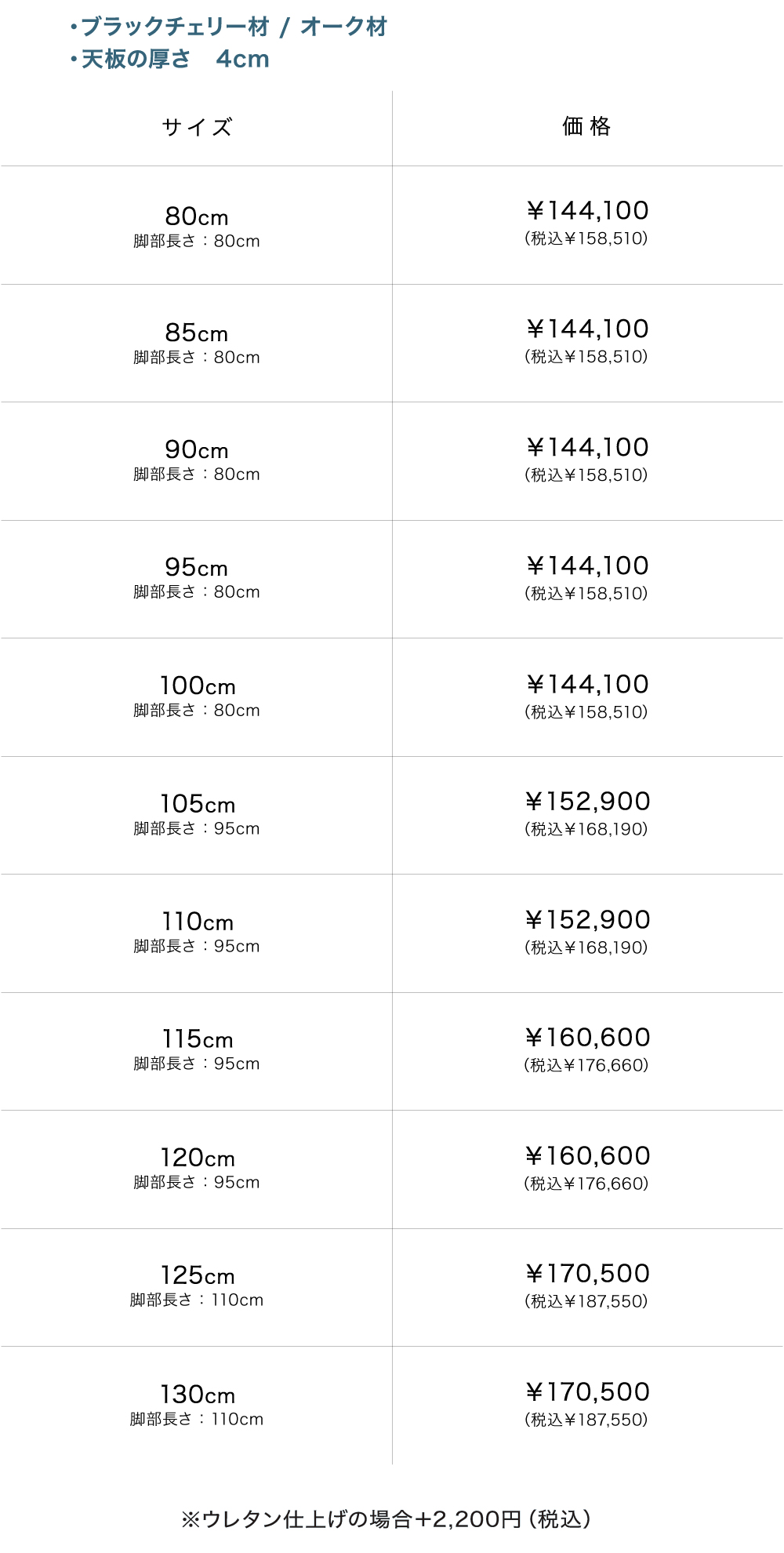Click the ¥152,900 price for 105cm
The image size is (784, 1553).
[x=587, y=802]
